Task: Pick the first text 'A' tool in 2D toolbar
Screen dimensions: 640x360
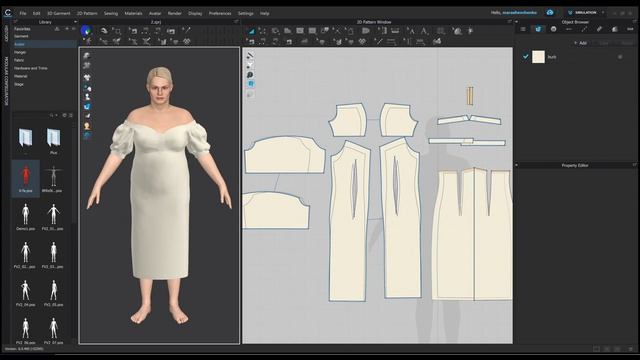Action: pos(411,31)
